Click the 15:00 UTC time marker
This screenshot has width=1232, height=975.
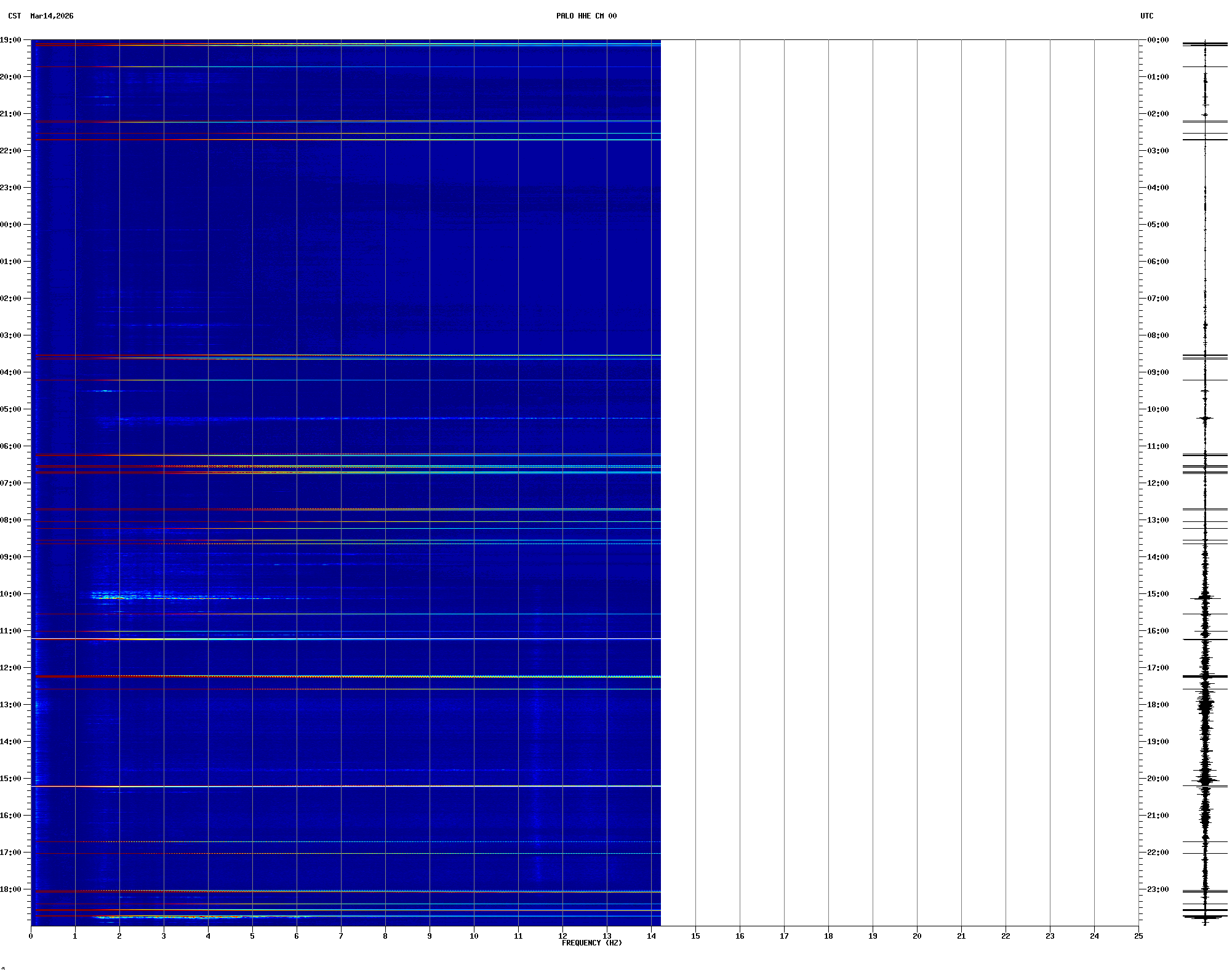point(1158,594)
